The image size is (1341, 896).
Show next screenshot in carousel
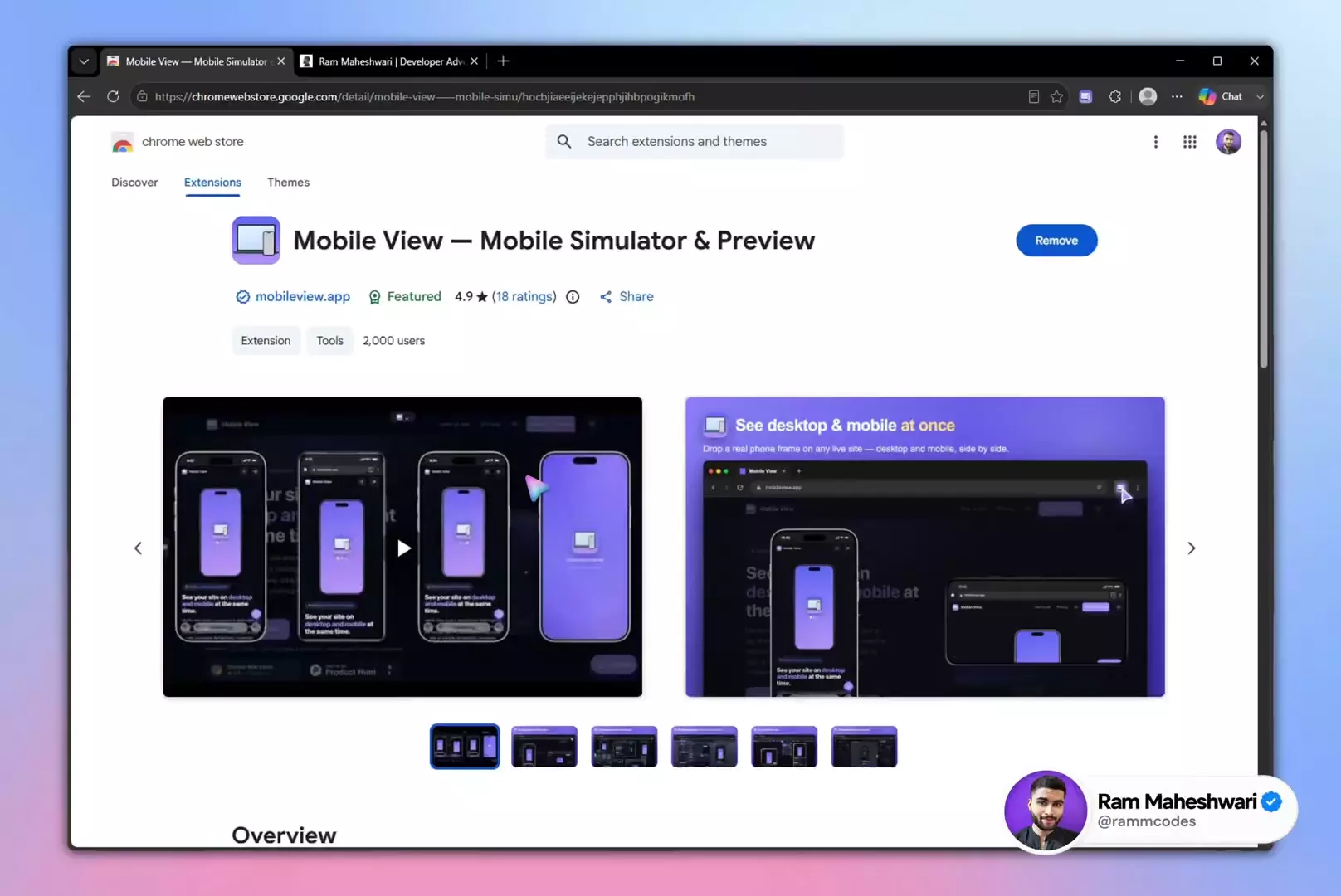1191,548
